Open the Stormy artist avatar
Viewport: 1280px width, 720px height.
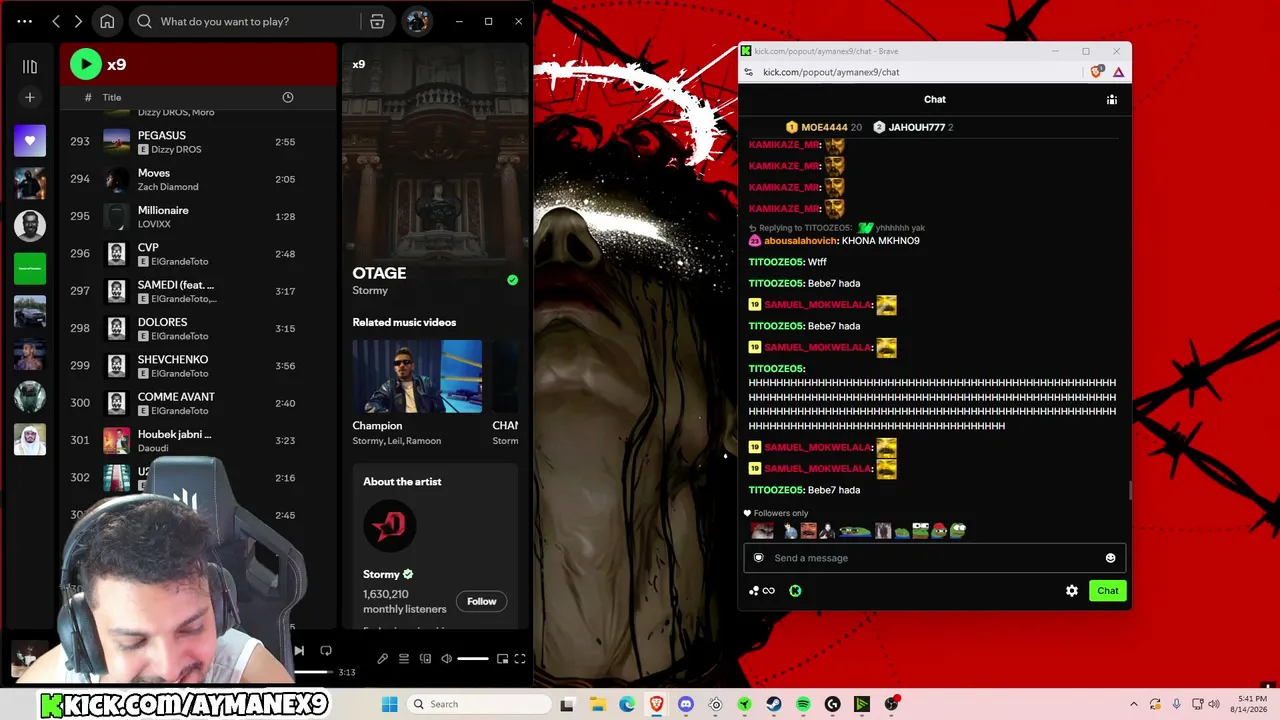(x=389, y=525)
